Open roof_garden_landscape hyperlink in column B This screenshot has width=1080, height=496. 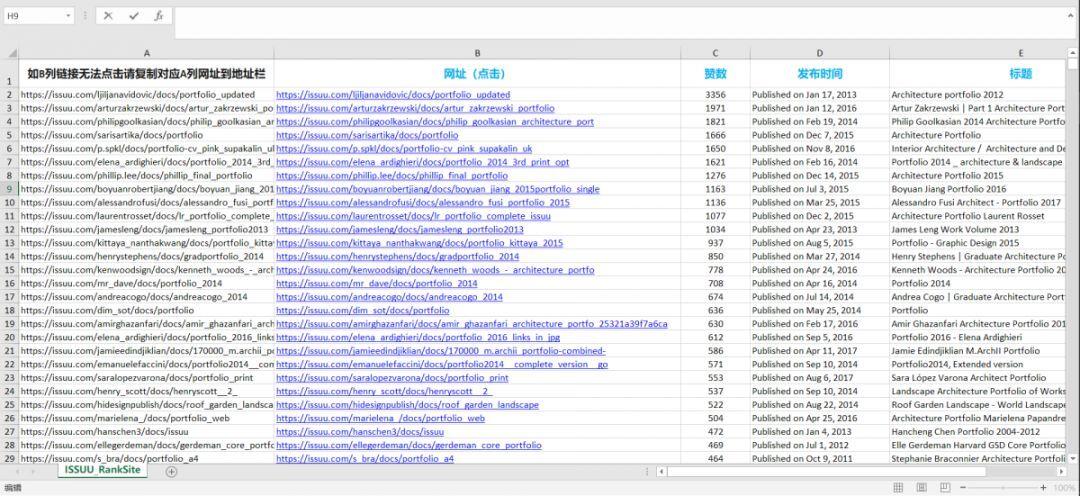click(408, 404)
